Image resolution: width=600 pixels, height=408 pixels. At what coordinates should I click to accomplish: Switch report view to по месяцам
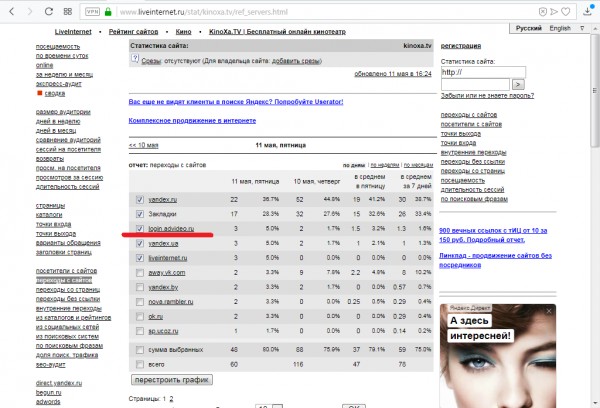[x=418, y=165]
